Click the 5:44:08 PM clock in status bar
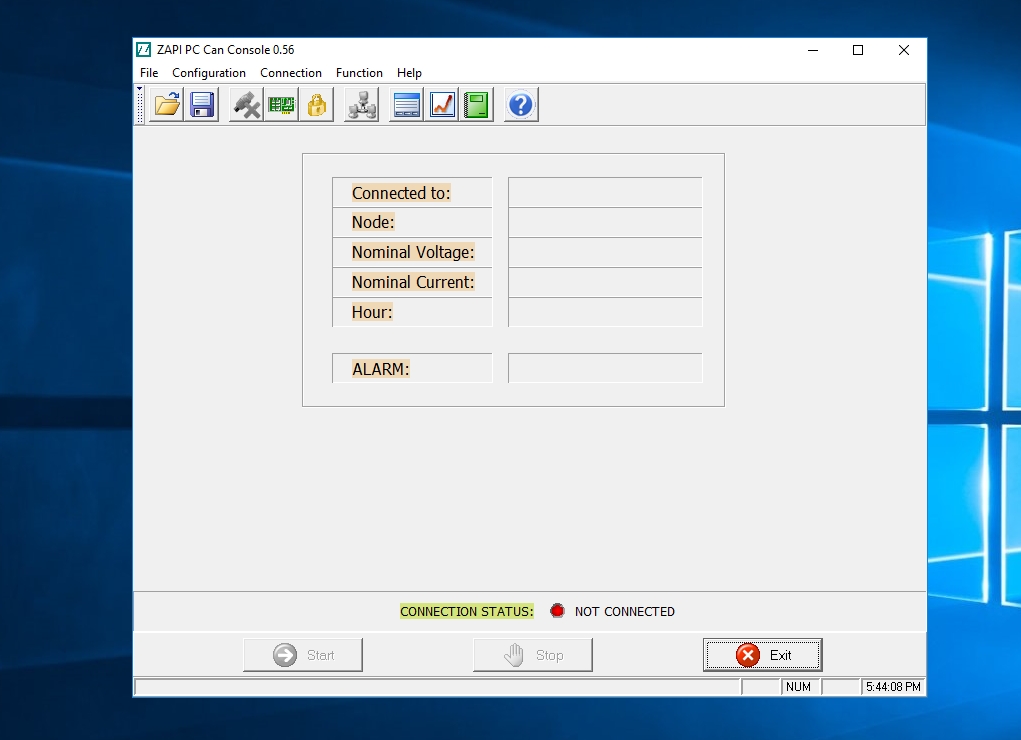The height and width of the screenshot is (740, 1021). pos(893,687)
